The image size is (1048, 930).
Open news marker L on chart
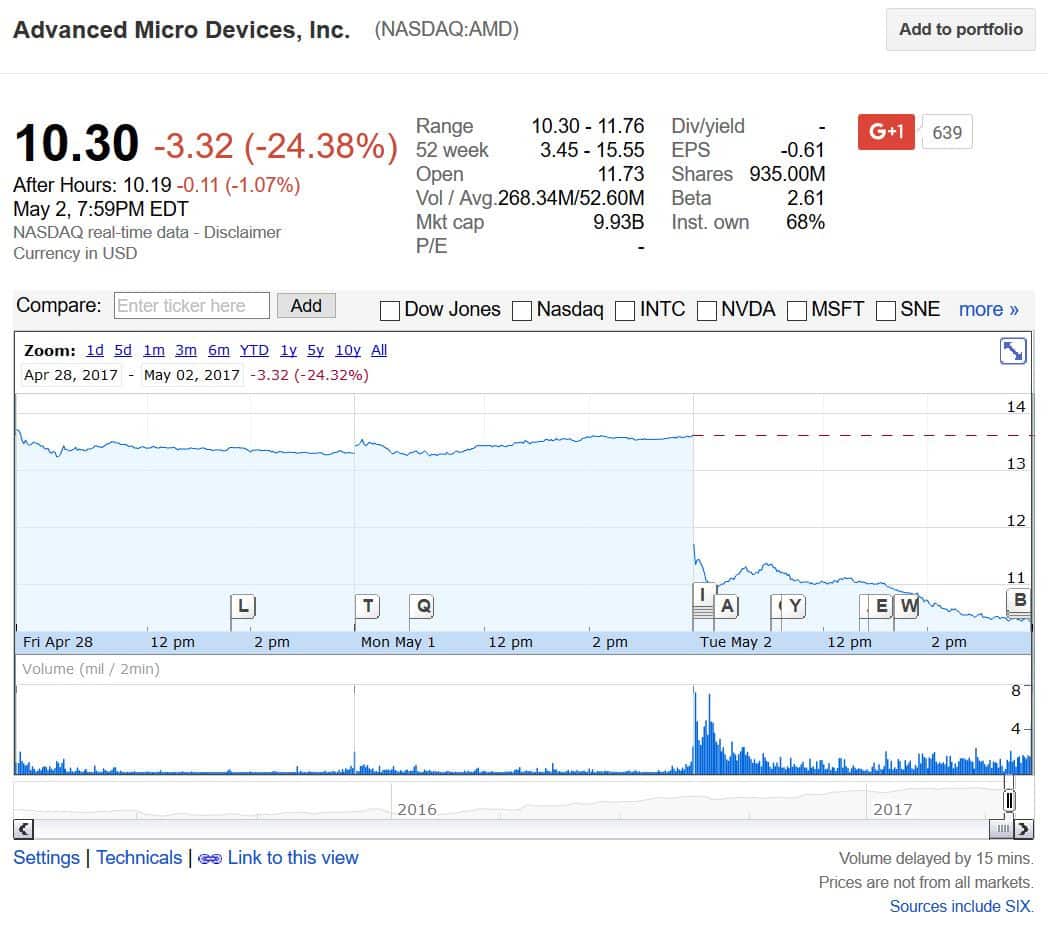coord(243,606)
